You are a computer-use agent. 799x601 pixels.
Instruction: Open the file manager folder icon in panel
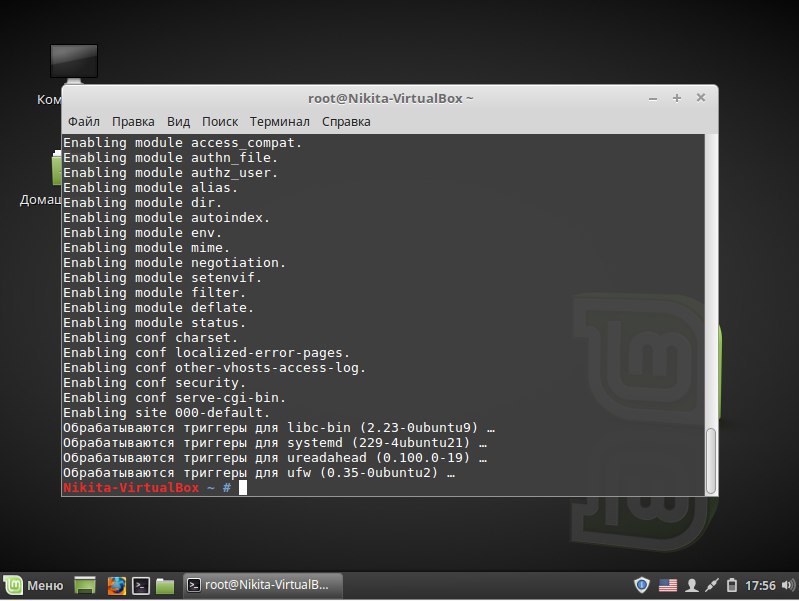tap(165, 586)
